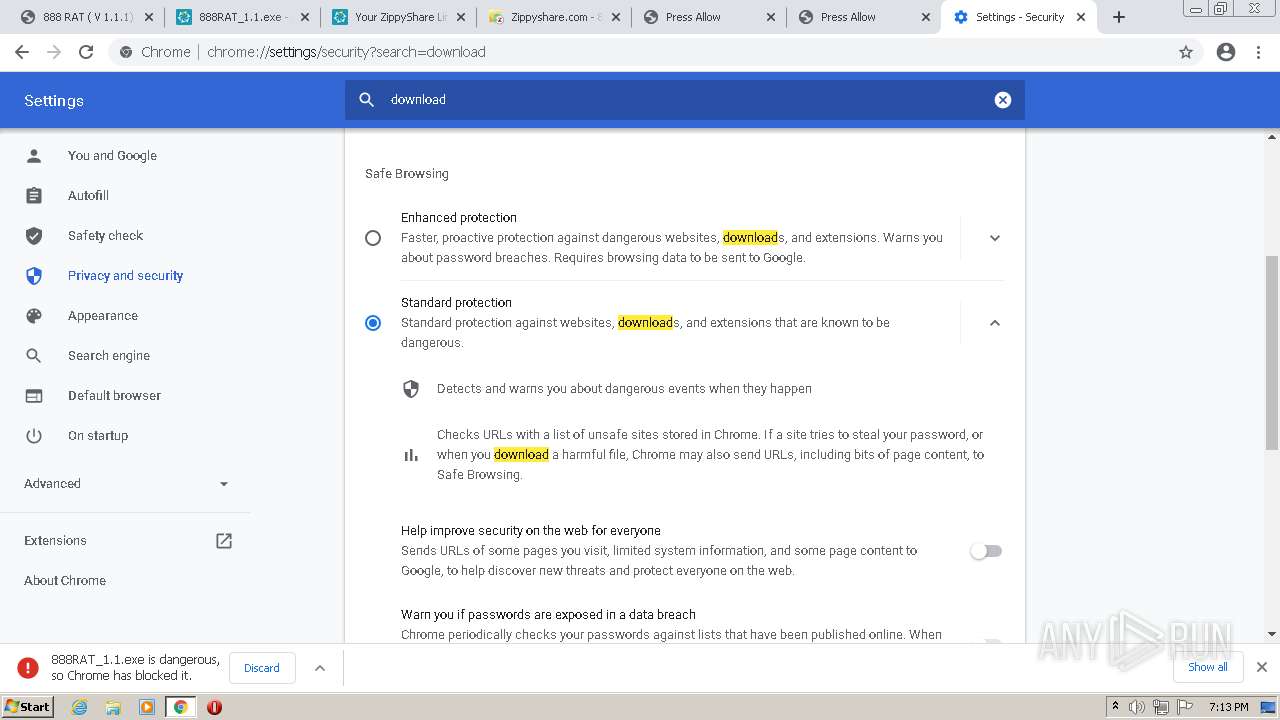Reload the current settings page
1280x720 pixels.
tap(86, 52)
